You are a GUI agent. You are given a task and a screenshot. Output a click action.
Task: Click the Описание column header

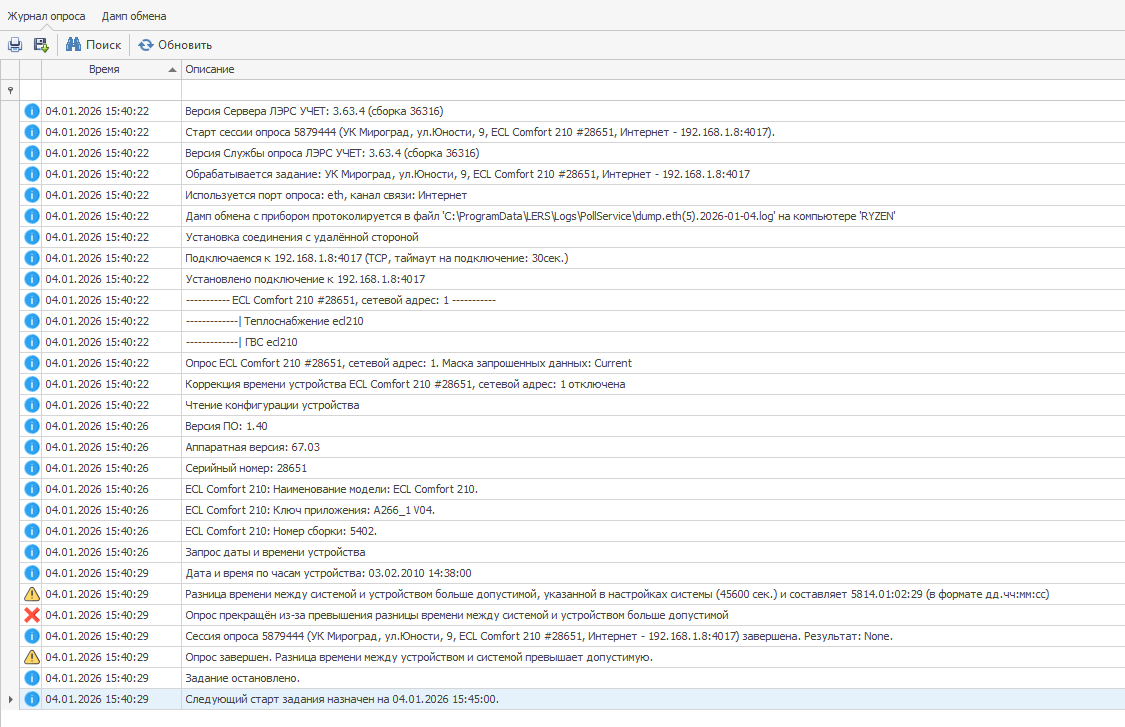pos(210,70)
